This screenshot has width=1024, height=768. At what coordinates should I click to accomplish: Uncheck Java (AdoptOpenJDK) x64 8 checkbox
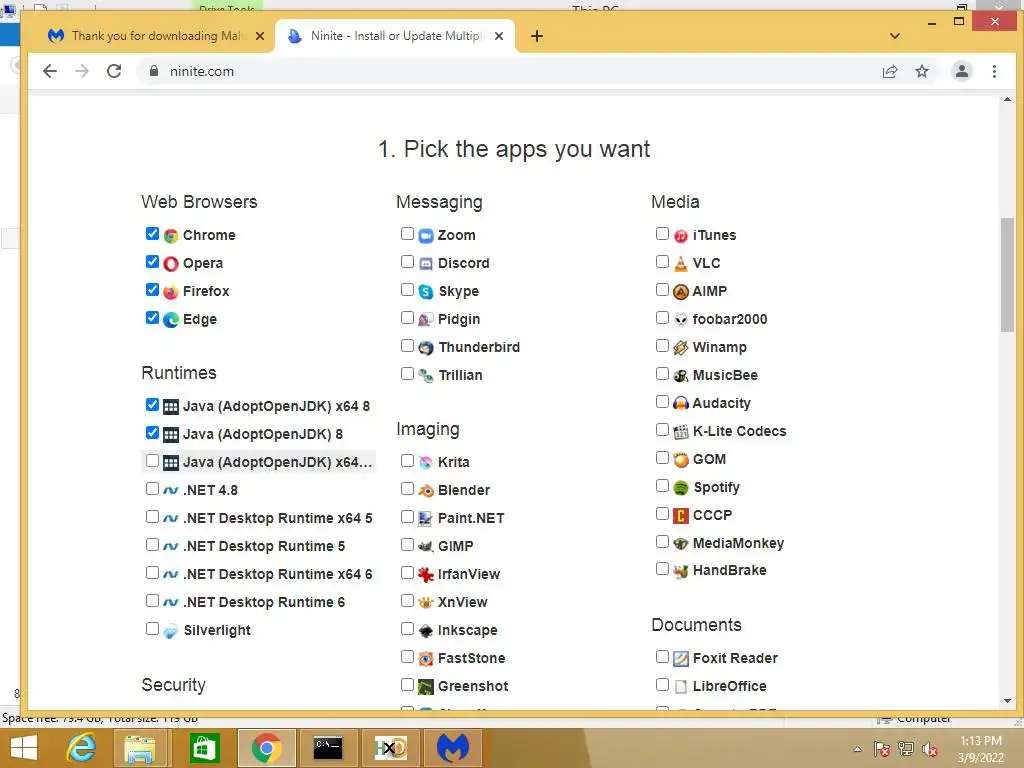coord(152,405)
